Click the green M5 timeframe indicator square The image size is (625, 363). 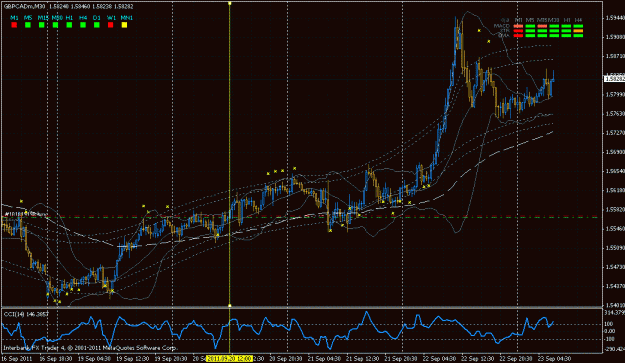coord(28,25)
